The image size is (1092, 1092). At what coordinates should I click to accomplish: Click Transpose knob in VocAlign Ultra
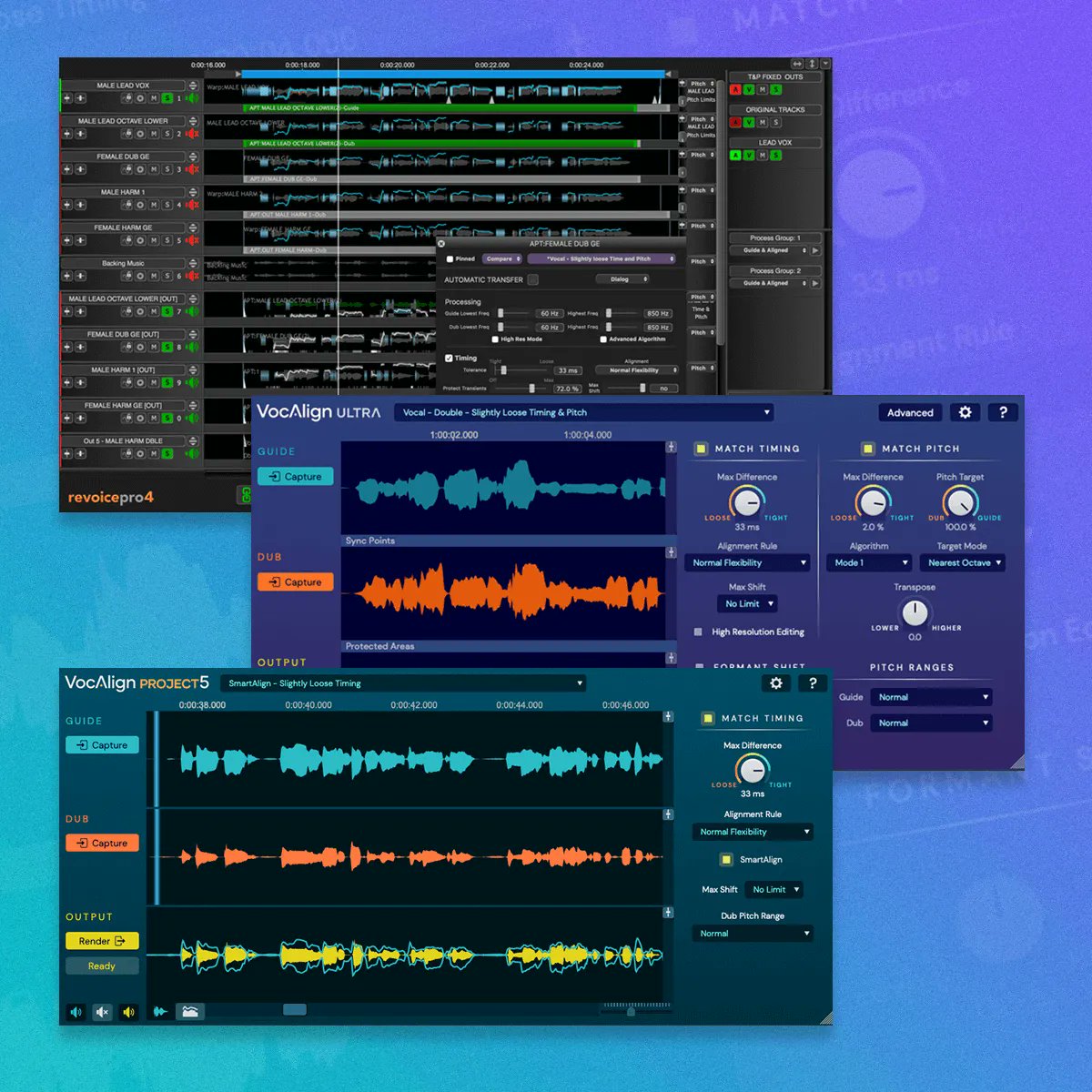(x=915, y=612)
